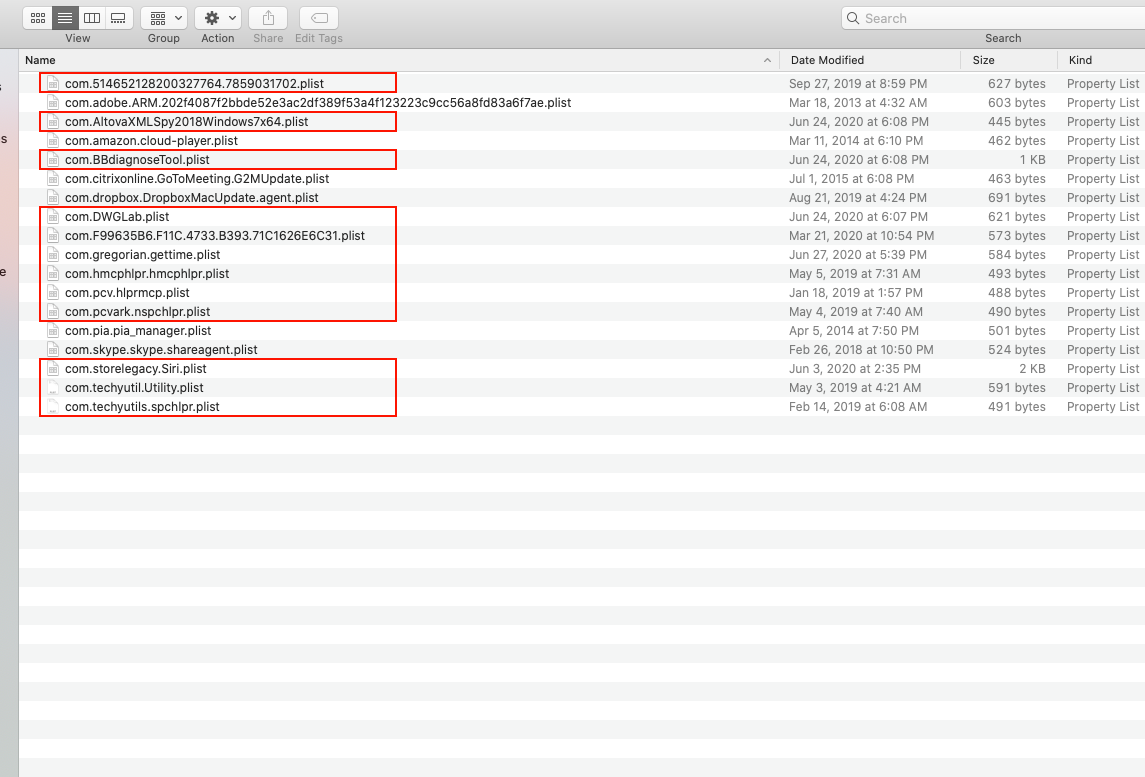Click file icon of com.pcv.hlprmcp.plist
This screenshot has width=1145, height=777.
point(53,292)
